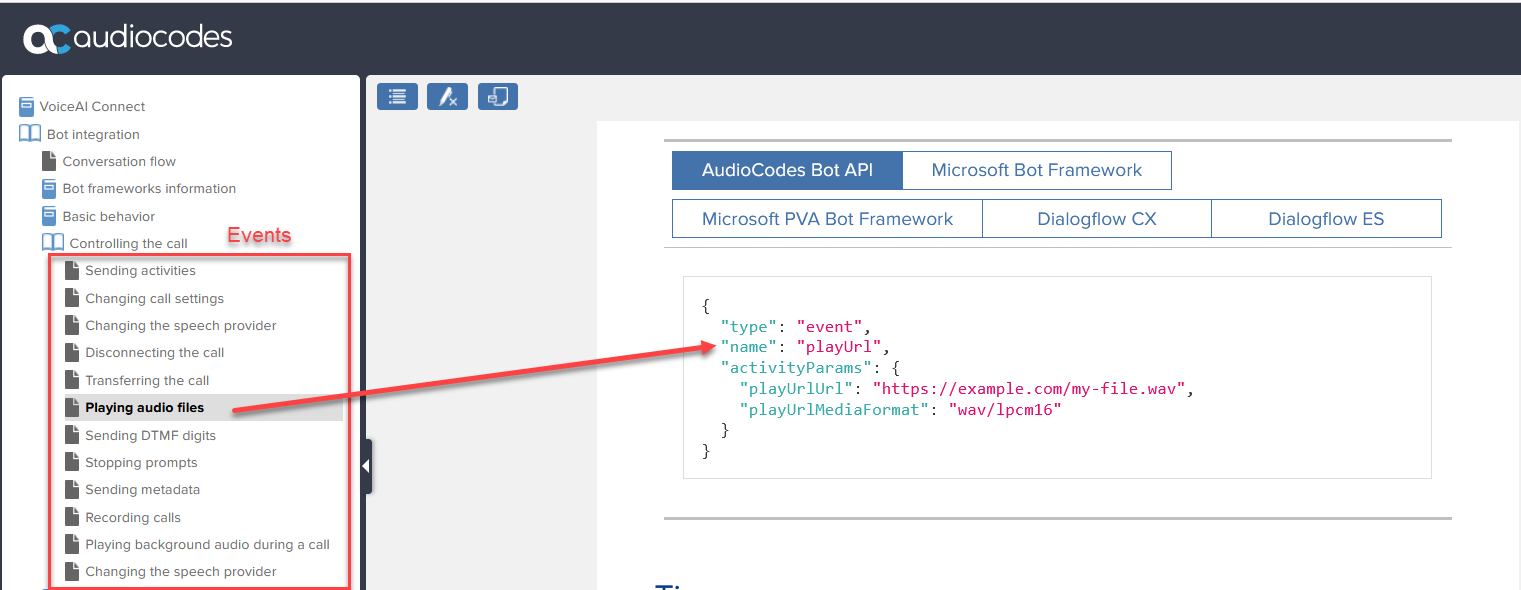
Task: Click the VoiceAI Connect closed book icon
Action: pos(27,107)
